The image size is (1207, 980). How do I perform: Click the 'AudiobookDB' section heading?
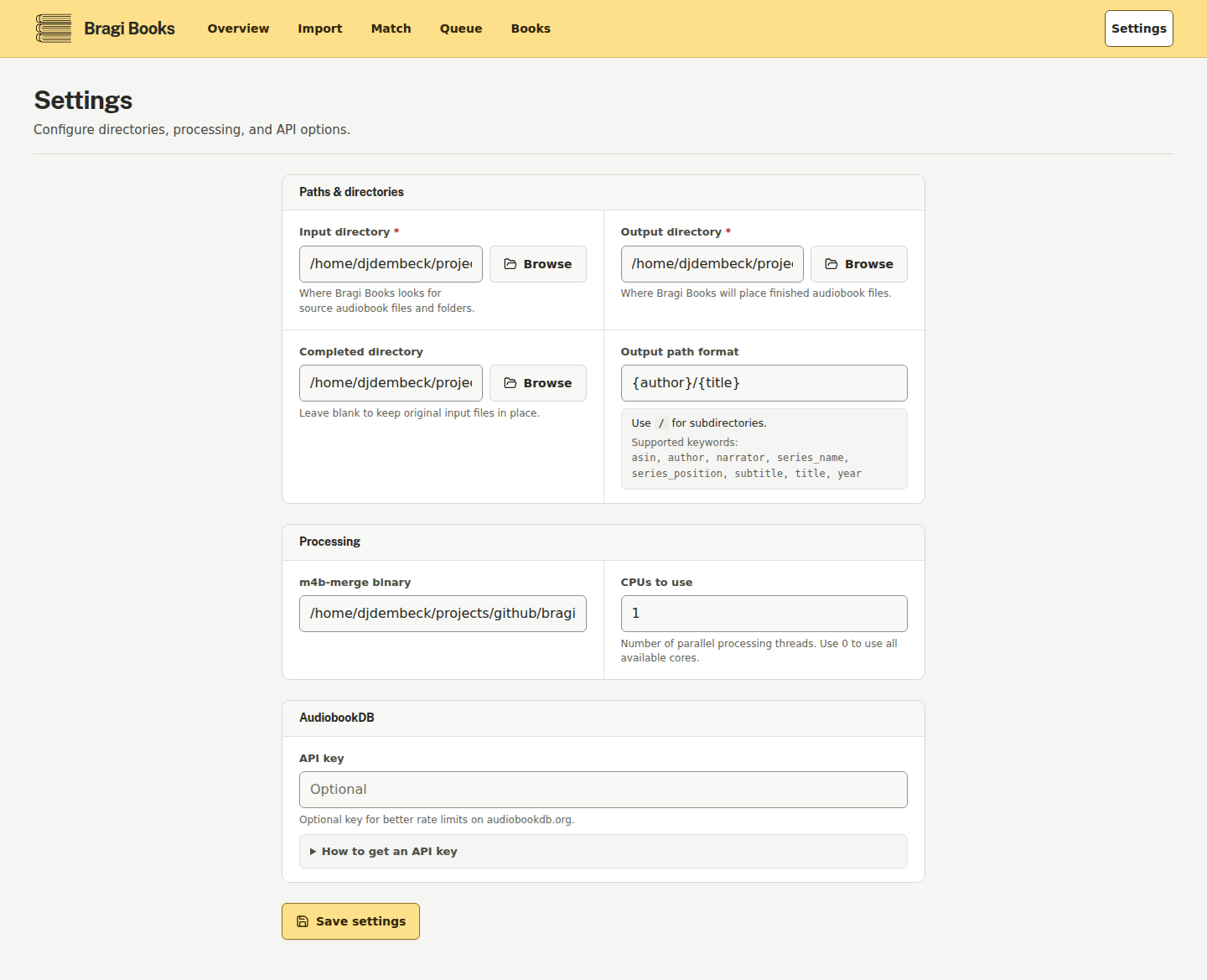337,718
